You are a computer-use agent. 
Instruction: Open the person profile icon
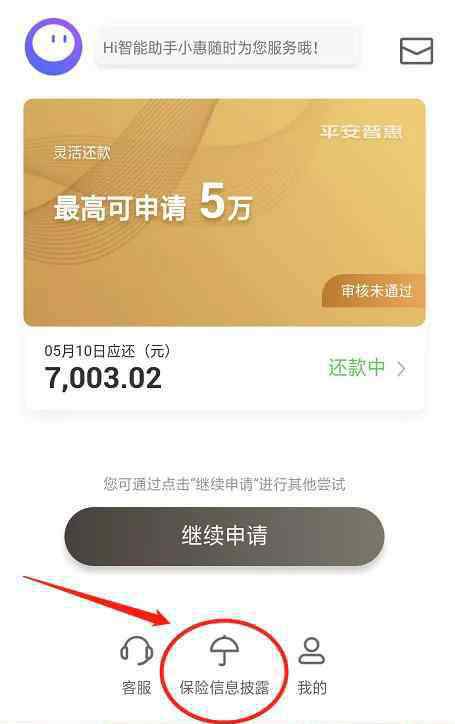[311, 651]
